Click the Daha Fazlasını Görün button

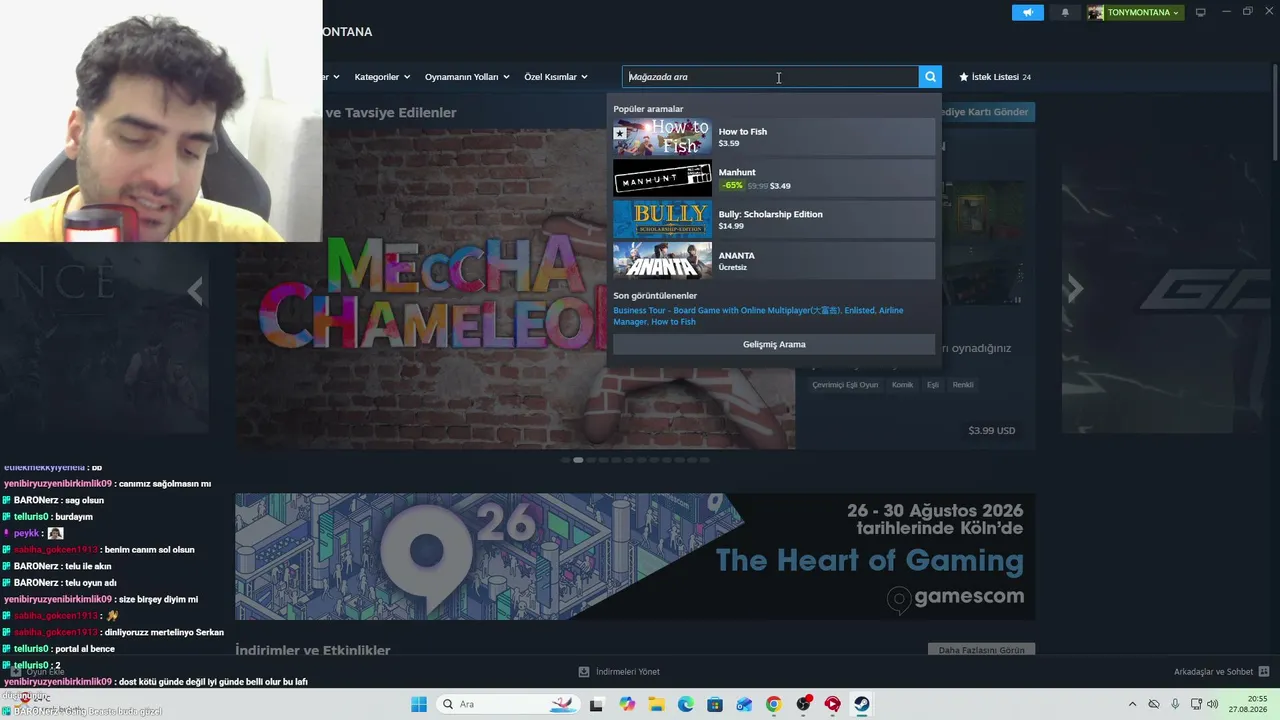click(981, 650)
